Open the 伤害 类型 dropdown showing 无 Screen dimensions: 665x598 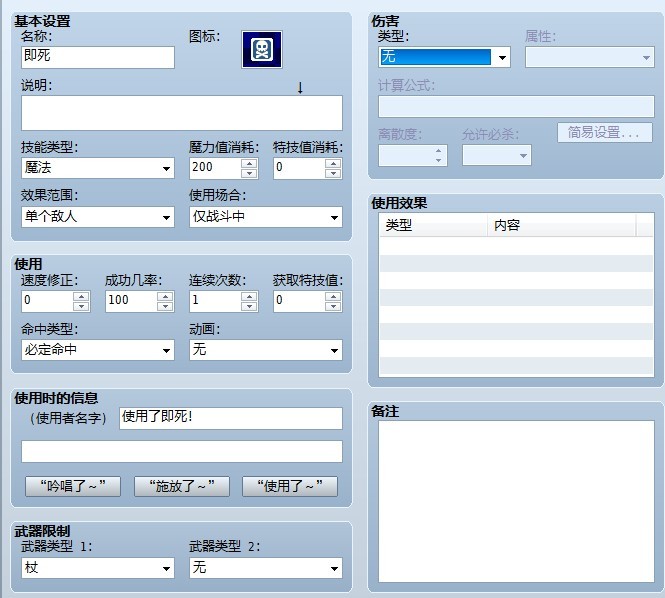click(x=444, y=57)
